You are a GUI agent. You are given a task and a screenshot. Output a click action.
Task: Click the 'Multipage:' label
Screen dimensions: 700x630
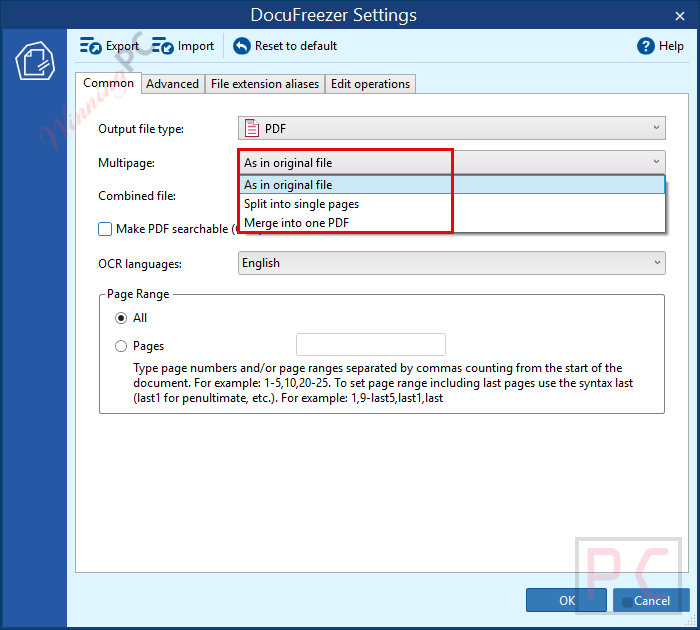[x=126, y=163]
